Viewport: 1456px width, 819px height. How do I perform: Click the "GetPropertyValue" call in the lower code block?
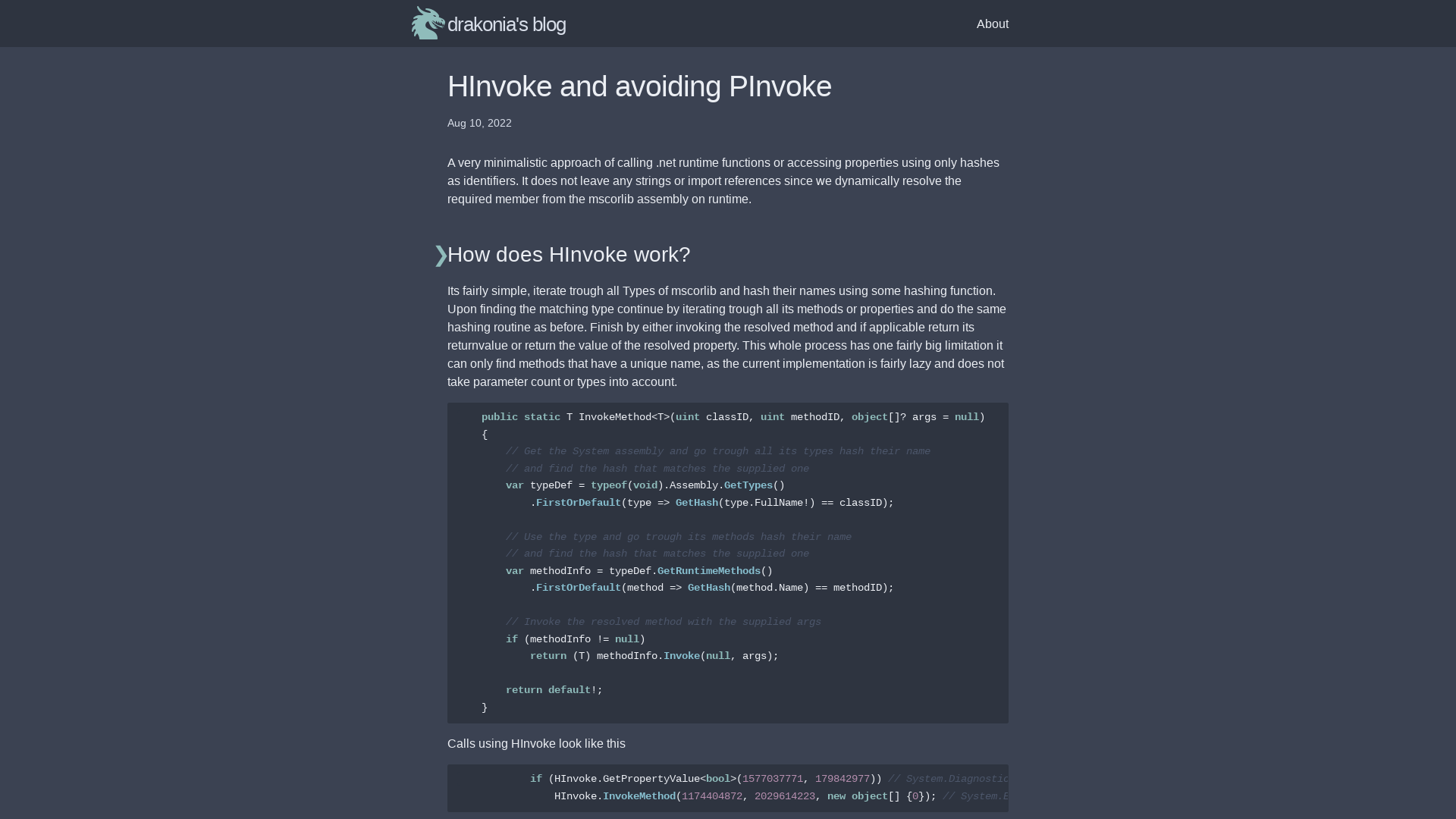(651, 778)
